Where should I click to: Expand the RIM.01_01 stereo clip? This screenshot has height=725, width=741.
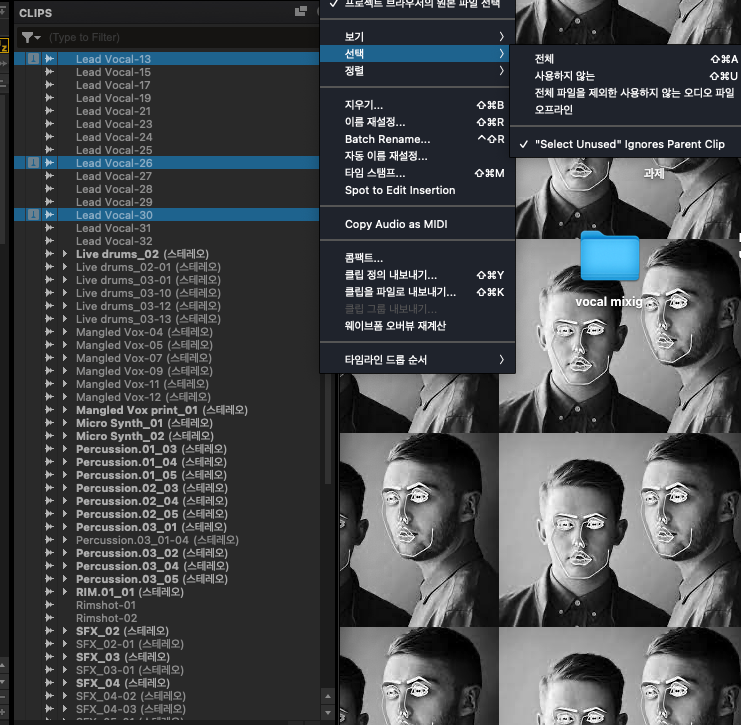65,592
